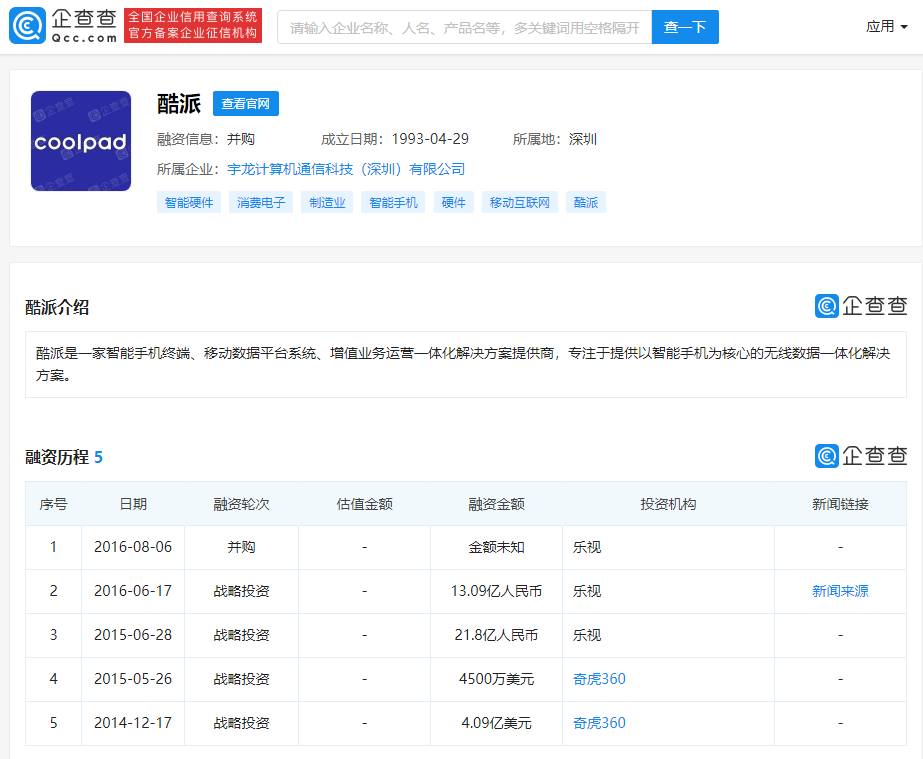Select the 酷派 tag
Viewport: 923px width, 759px height.
point(586,203)
